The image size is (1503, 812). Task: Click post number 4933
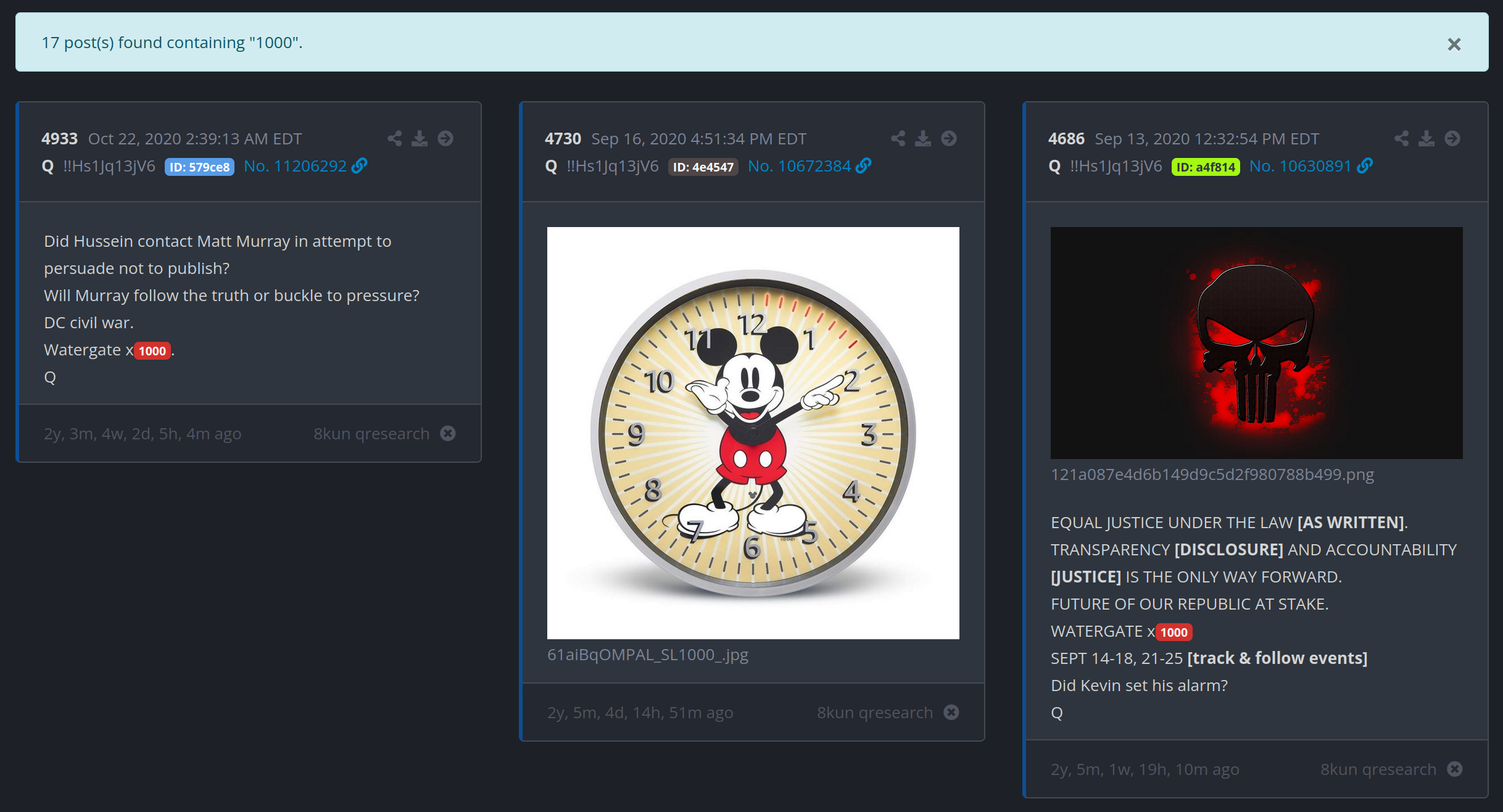point(60,139)
